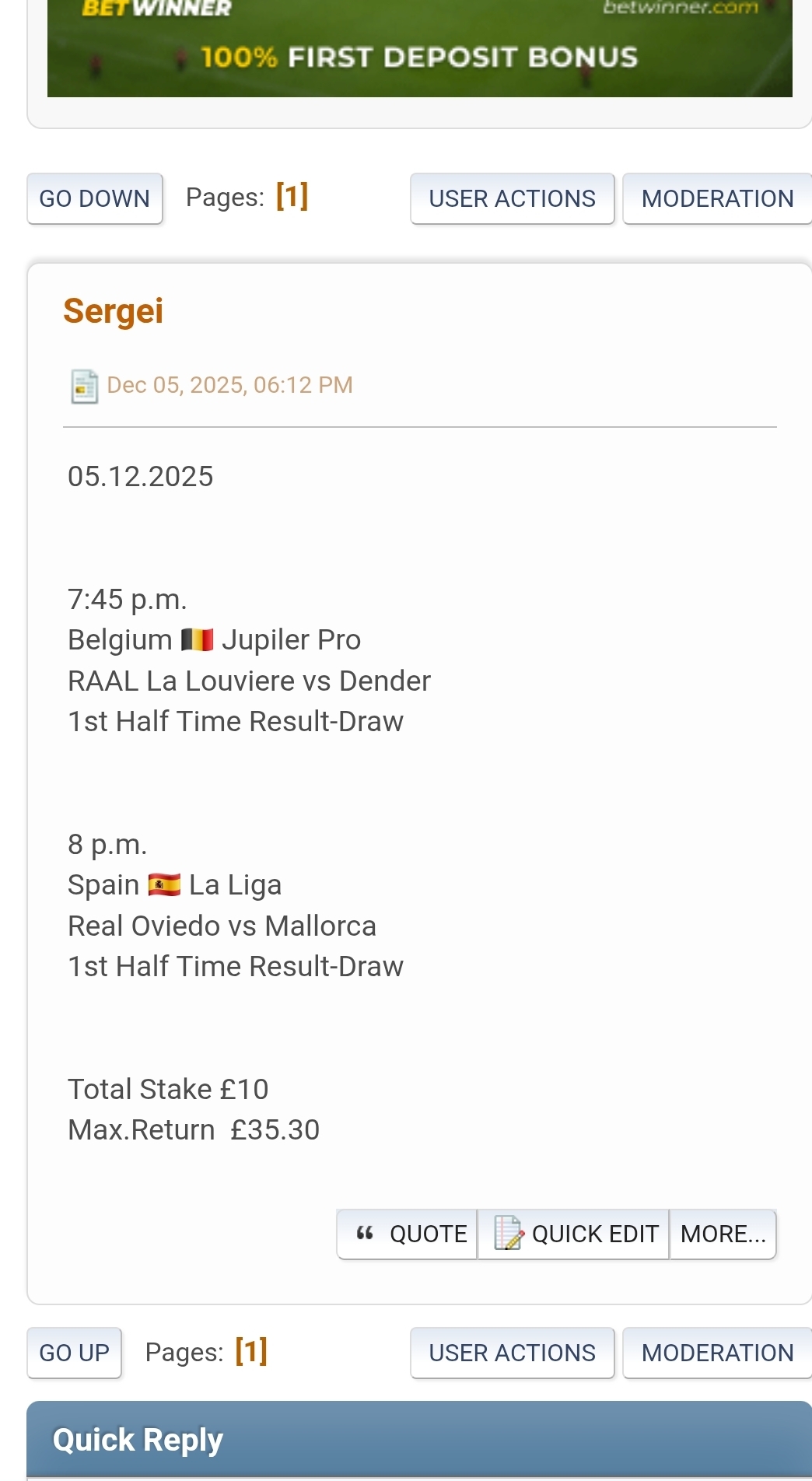Click the Quick Edit notepad pencil icon
Screen dimensions: 812x1481
click(508, 1233)
